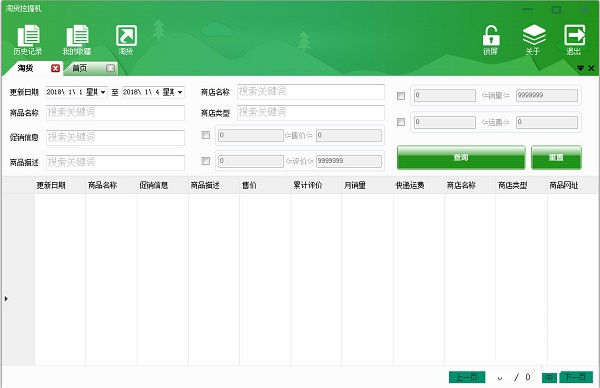This screenshot has height=388, width=600.
Task: Click the 锁屏 lock screen icon
Action: [491, 39]
